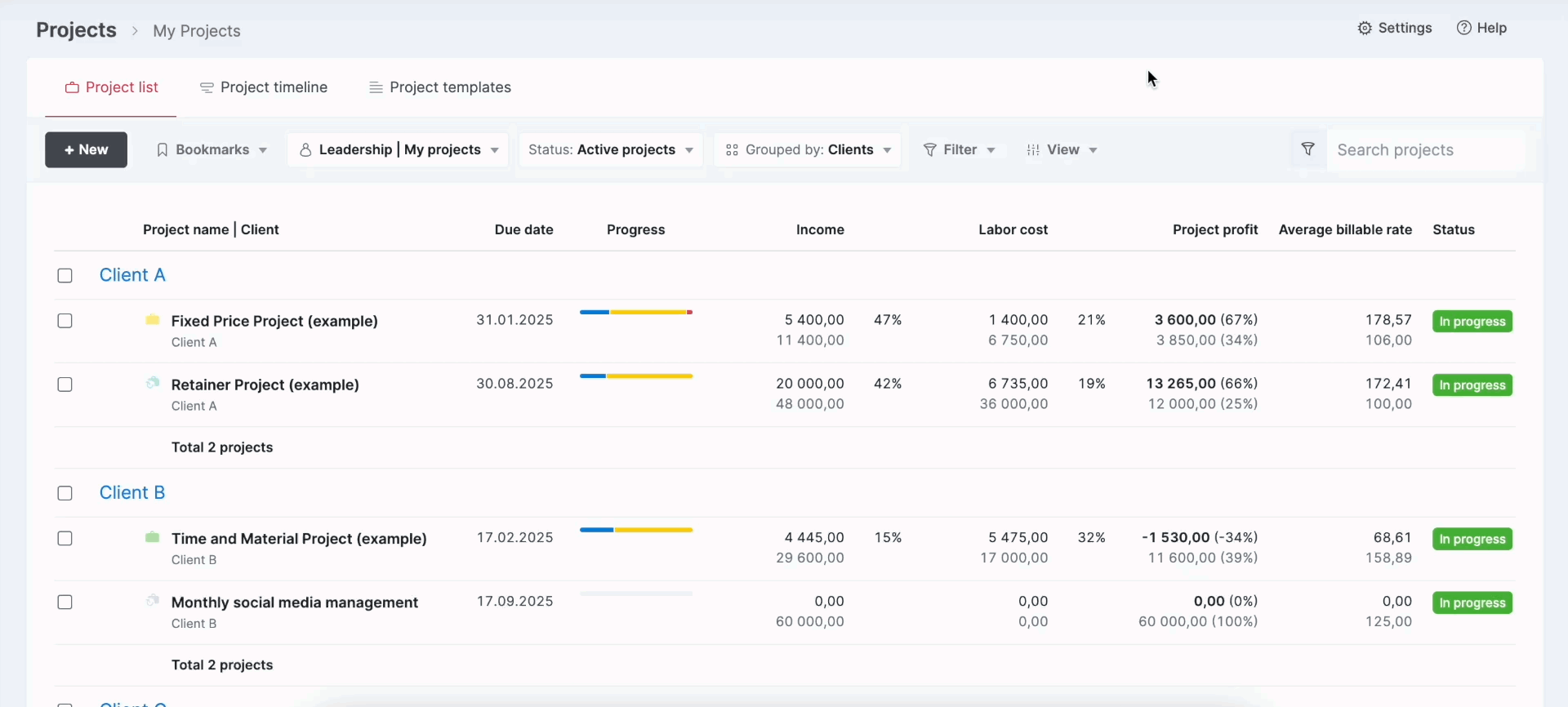The width and height of the screenshot is (1568, 707).
Task: Select all projects under Client B
Action: coord(65,493)
